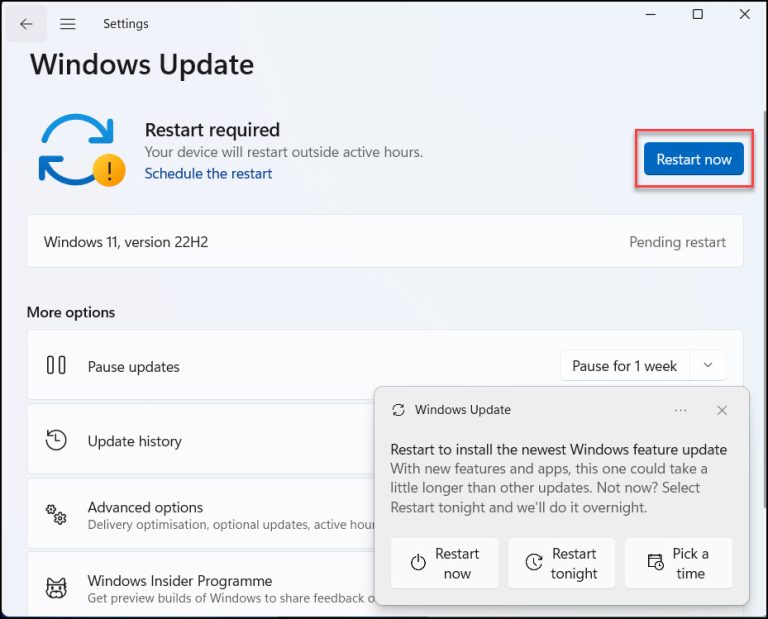
Task: Open the hamburger navigation menu
Action: 68,24
